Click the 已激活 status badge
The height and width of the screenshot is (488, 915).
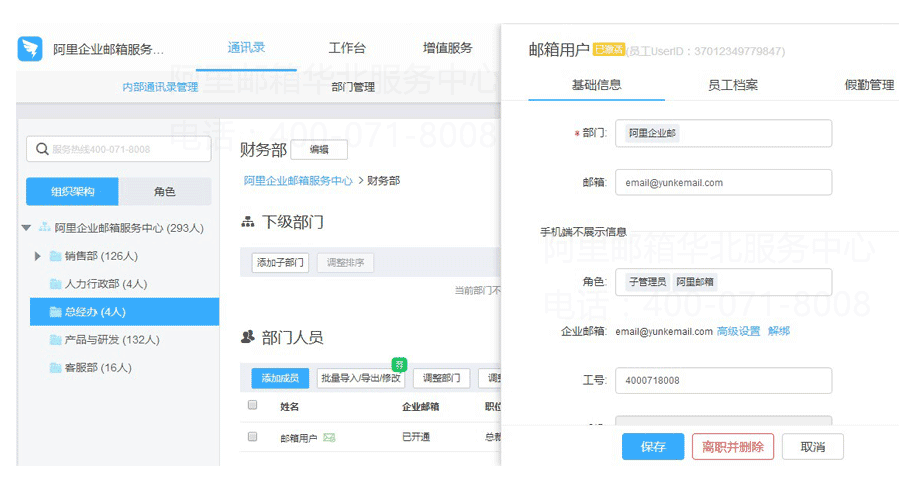(x=609, y=50)
